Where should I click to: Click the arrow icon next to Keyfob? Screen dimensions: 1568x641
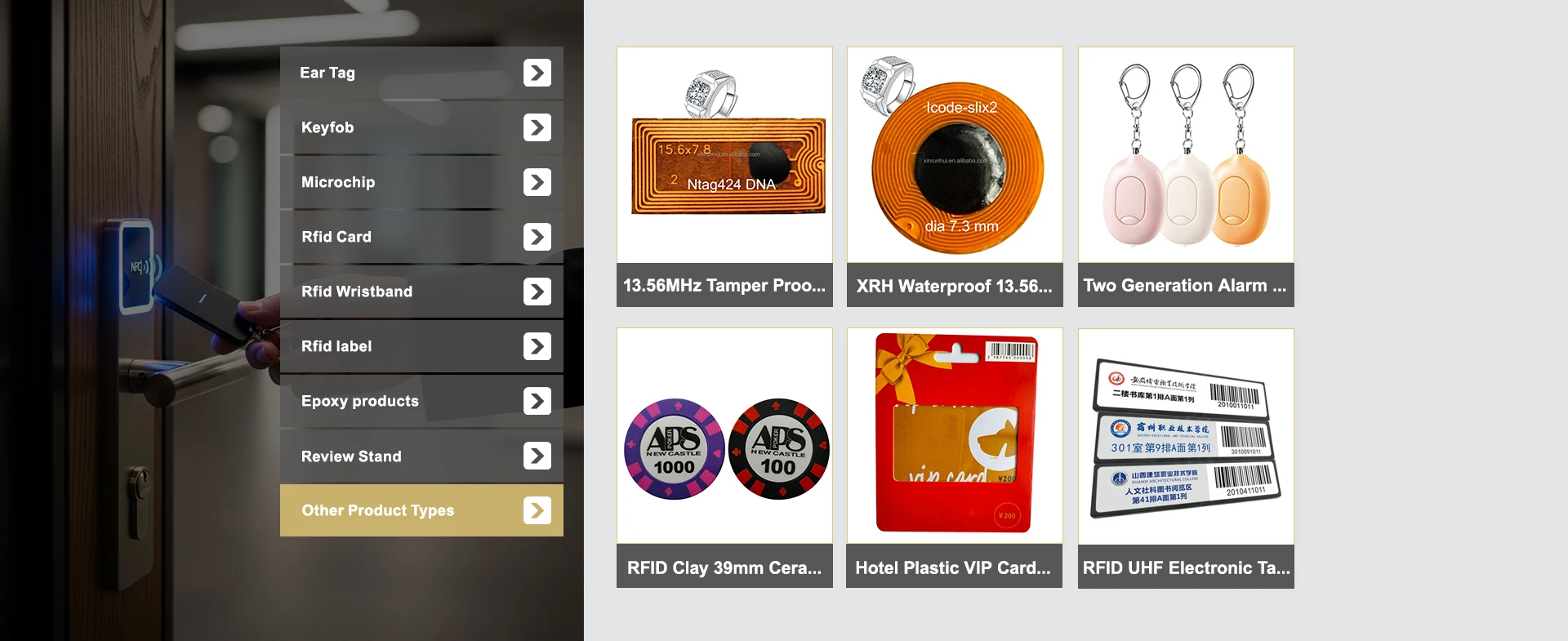[537, 127]
